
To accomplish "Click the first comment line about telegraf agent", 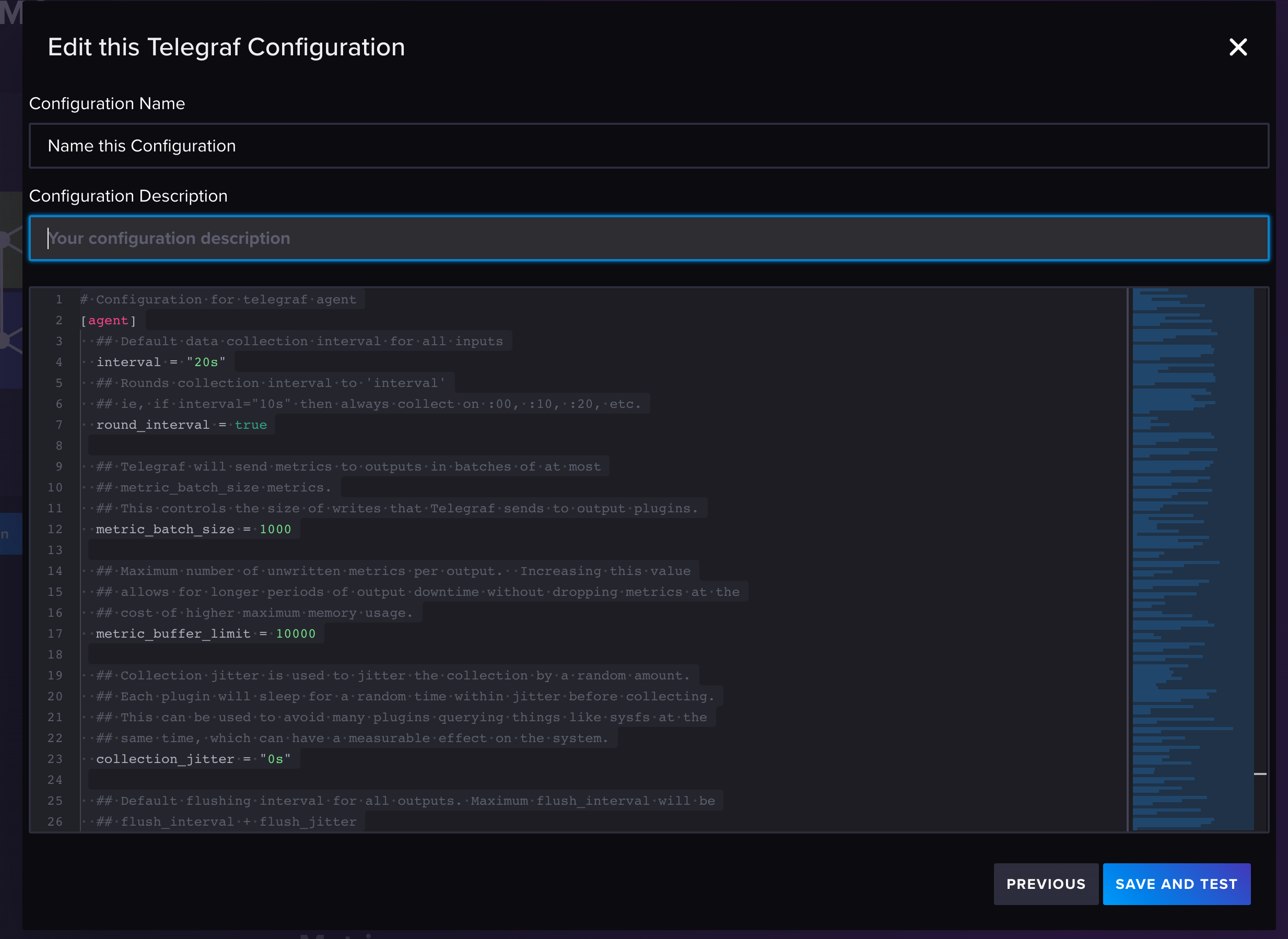I will click(218, 299).
